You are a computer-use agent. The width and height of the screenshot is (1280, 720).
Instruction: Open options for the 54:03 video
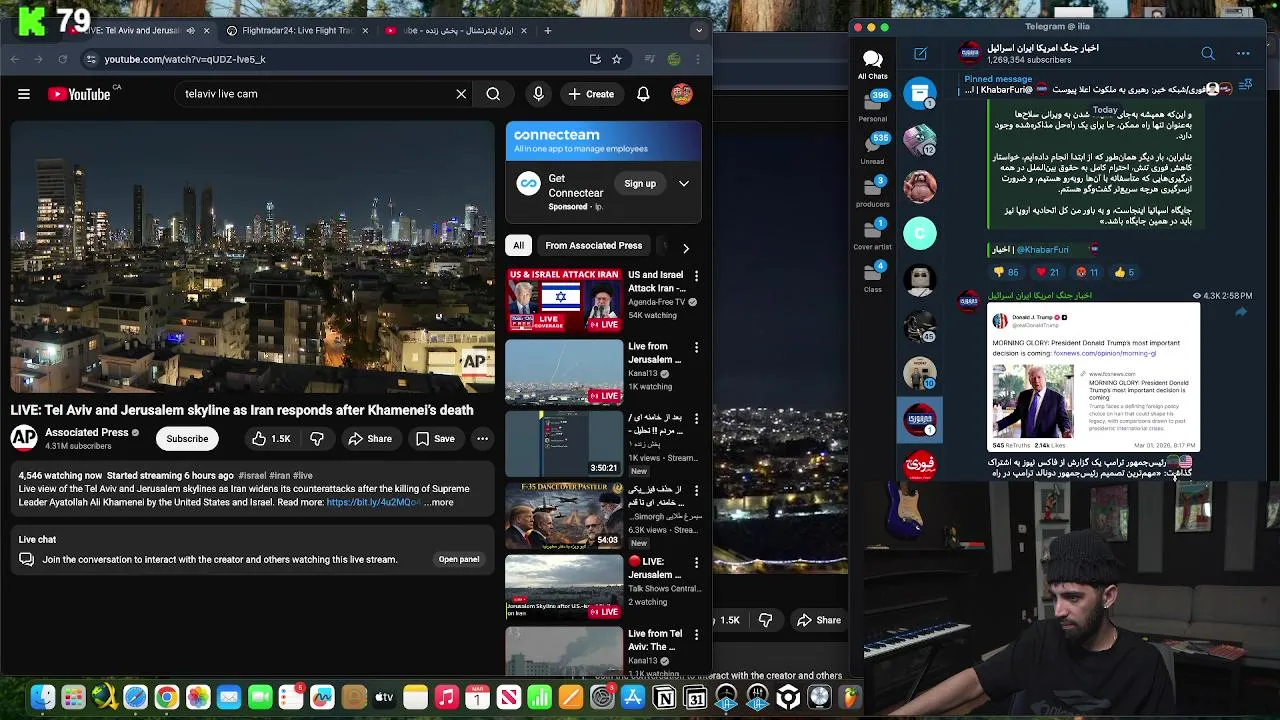tap(697, 491)
